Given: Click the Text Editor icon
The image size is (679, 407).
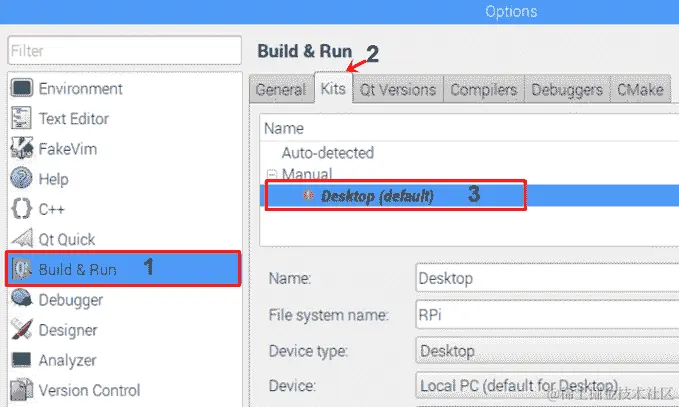Looking at the screenshot, I should (x=22, y=118).
